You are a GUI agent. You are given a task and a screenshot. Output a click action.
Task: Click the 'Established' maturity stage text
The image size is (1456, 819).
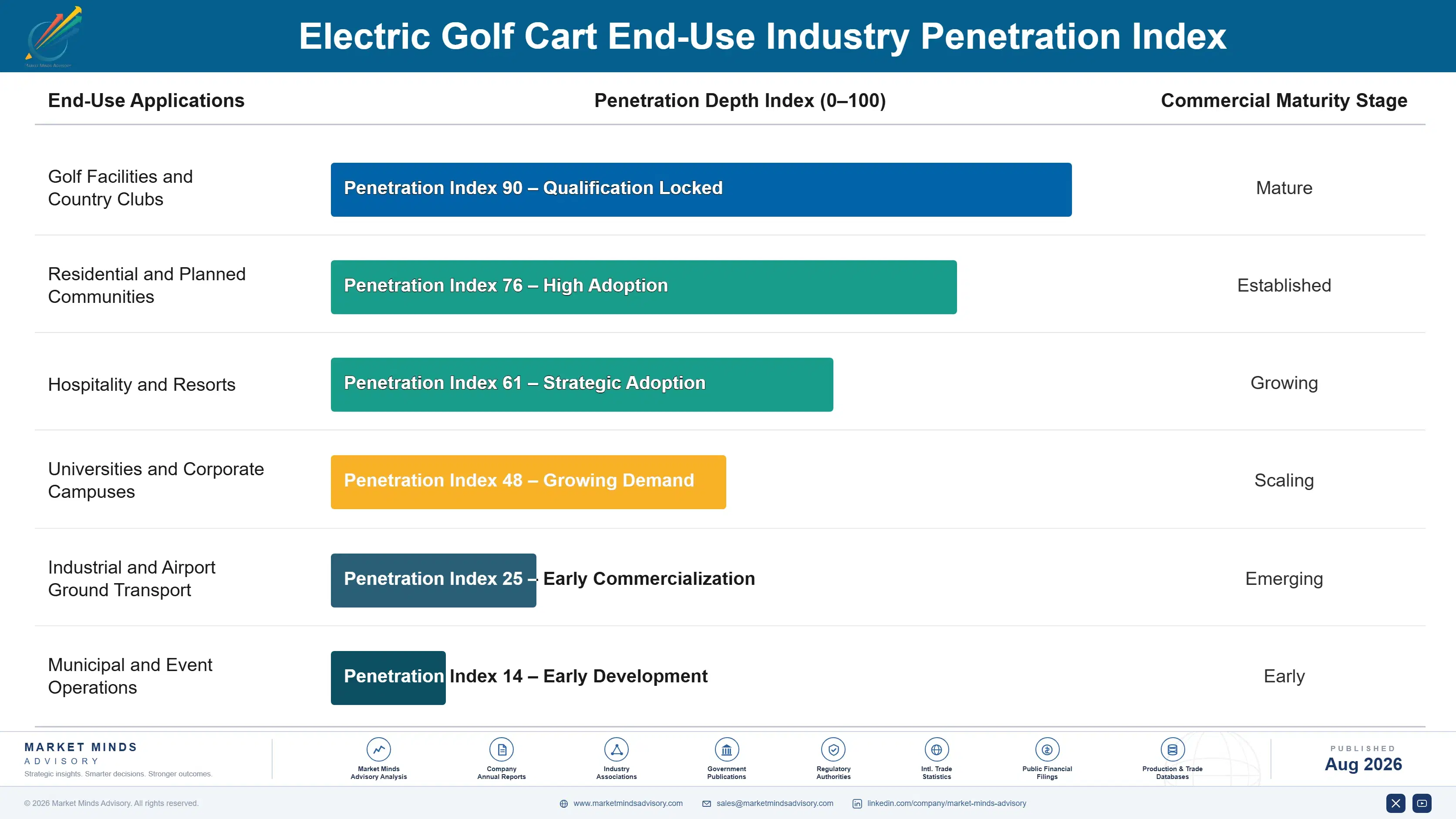point(1284,285)
